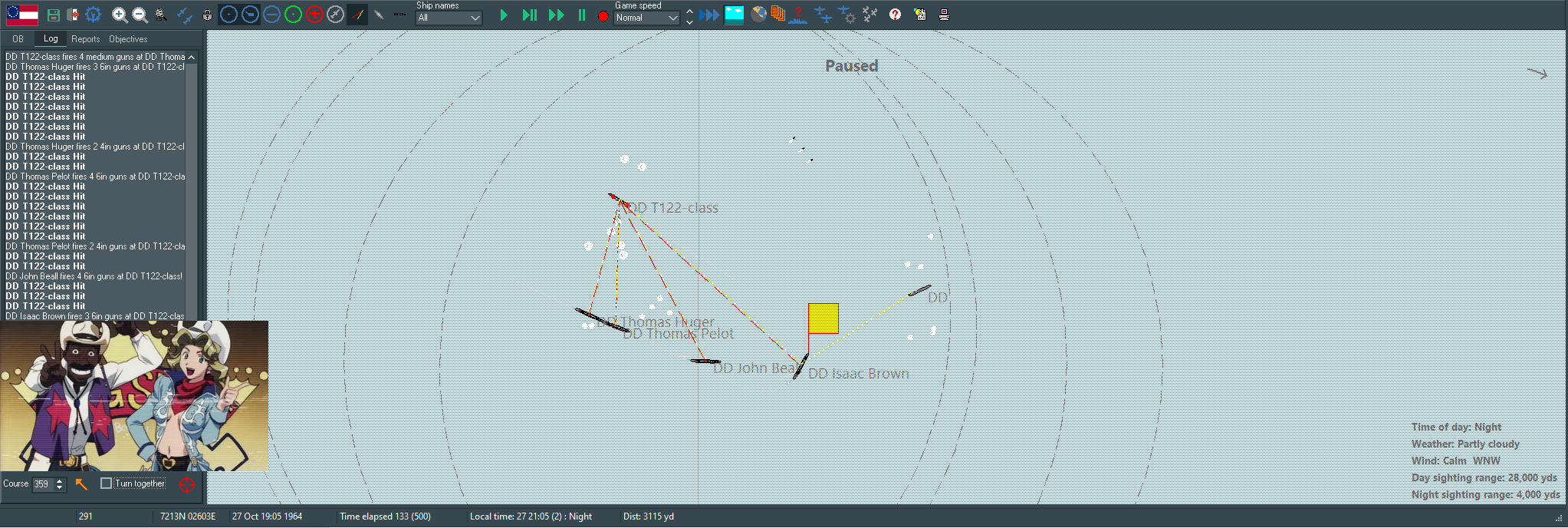Zoom out of the battle map
The height and width of the screenshot is (528, 1568).
140,15
